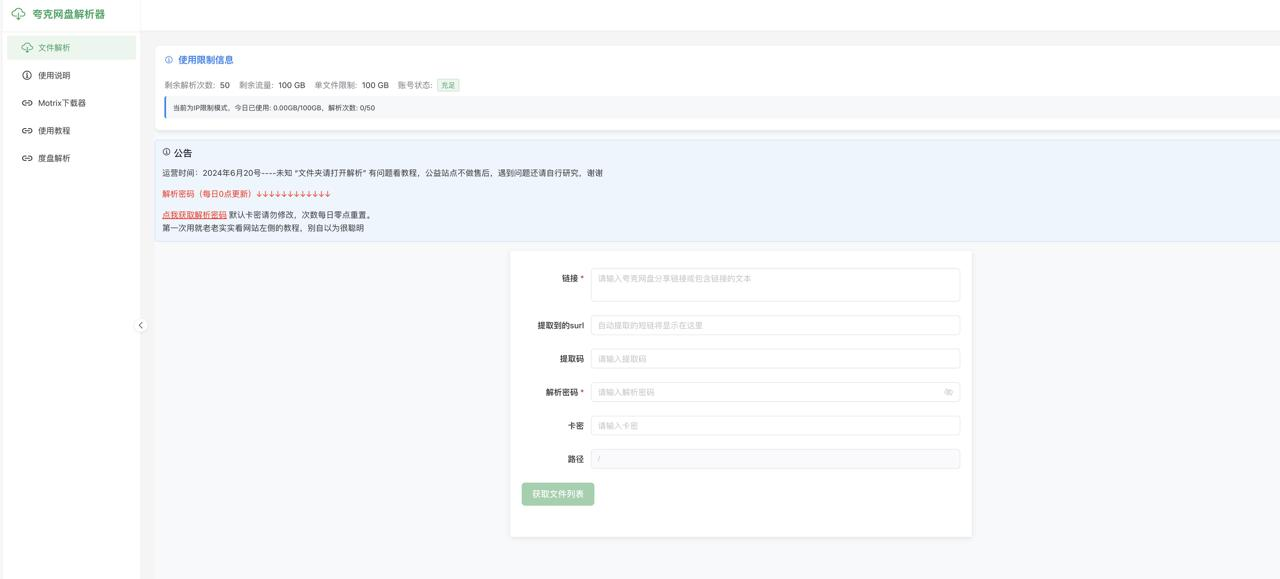
Task: Click the 提取码 input field
Action: coord(775,358)
